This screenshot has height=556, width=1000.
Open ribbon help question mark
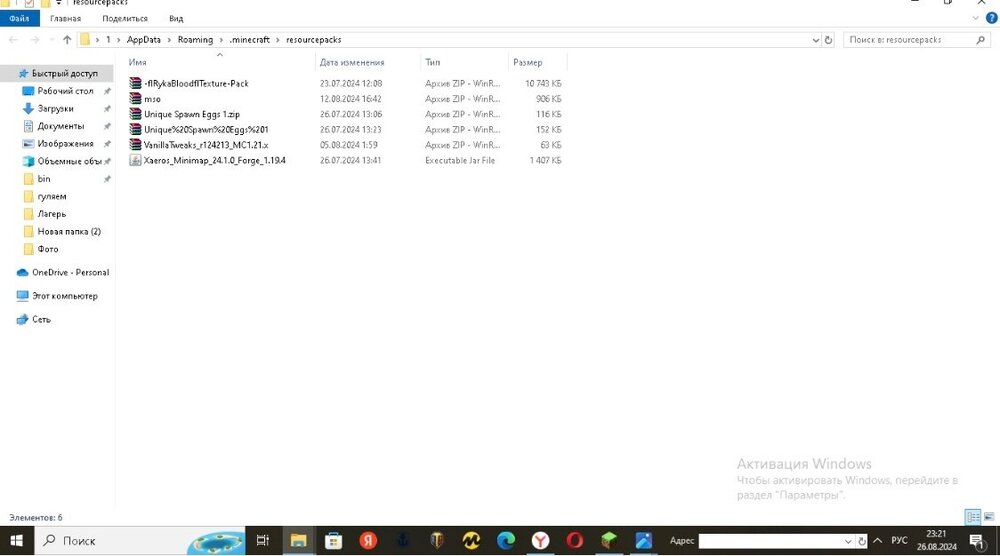click(x=992, y=18)
